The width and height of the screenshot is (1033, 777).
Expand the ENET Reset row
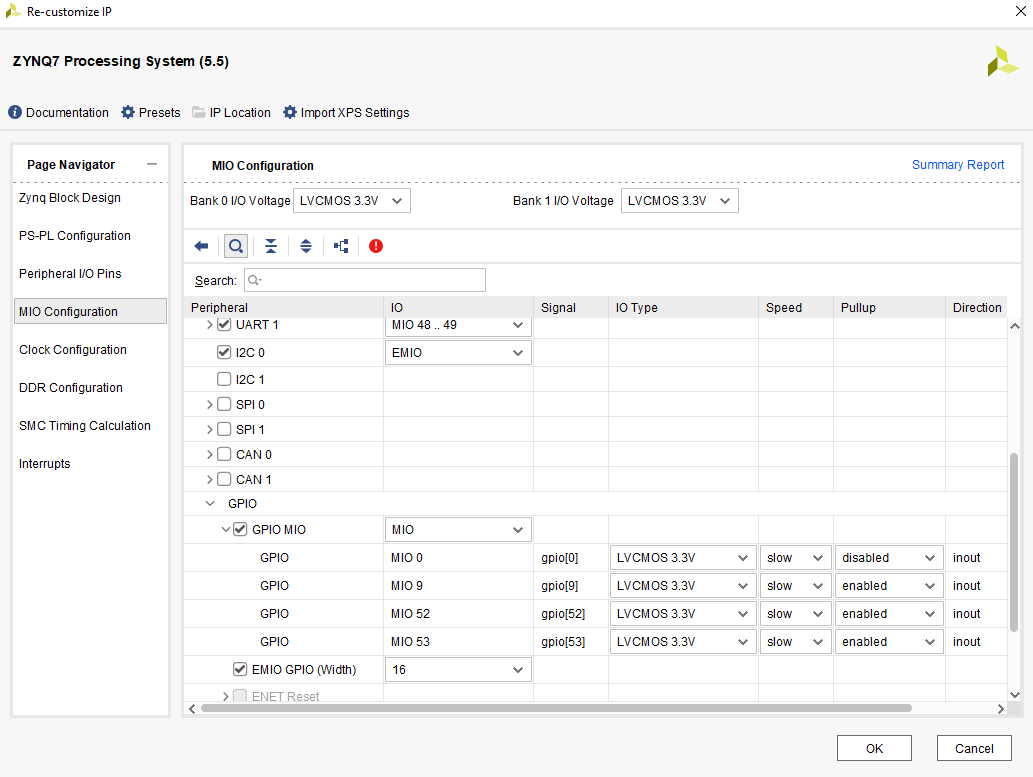click(x=226, y=696)
